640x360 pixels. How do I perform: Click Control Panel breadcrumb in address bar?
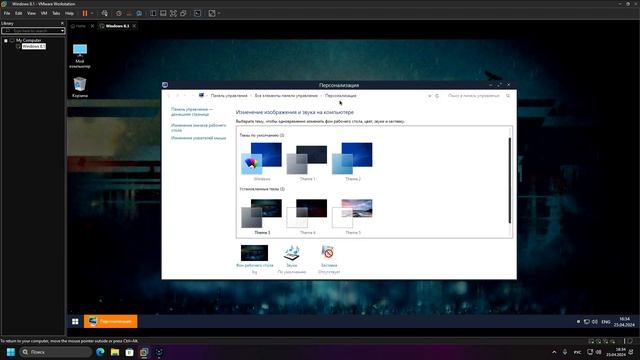pos(229,96)
